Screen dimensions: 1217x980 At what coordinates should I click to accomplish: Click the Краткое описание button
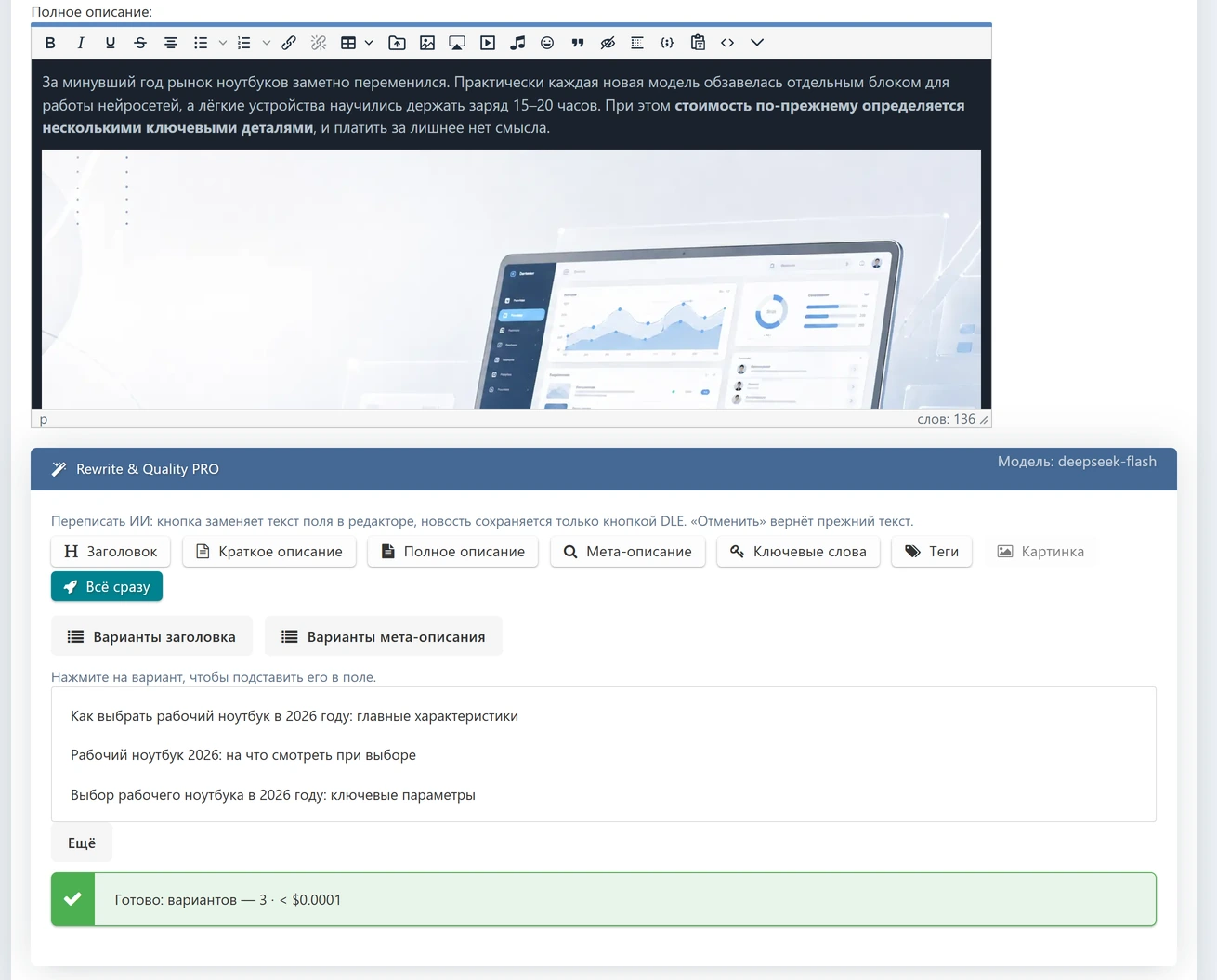tap(269, 552)
